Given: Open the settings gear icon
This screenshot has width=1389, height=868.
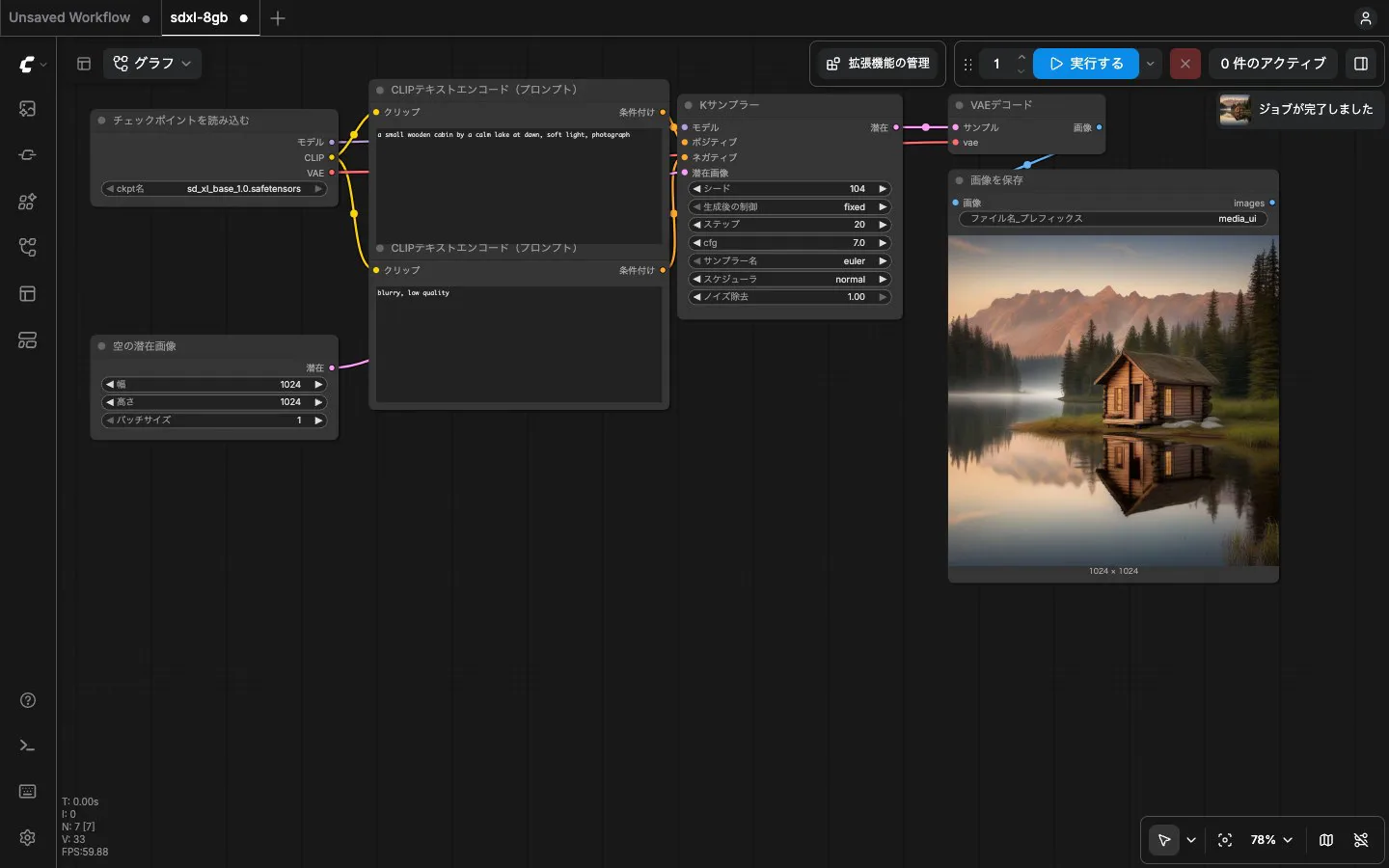Looking at the screenshot, I should 28,838.
